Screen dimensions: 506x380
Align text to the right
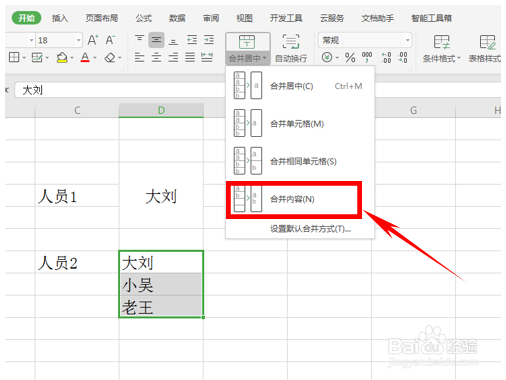173,57
